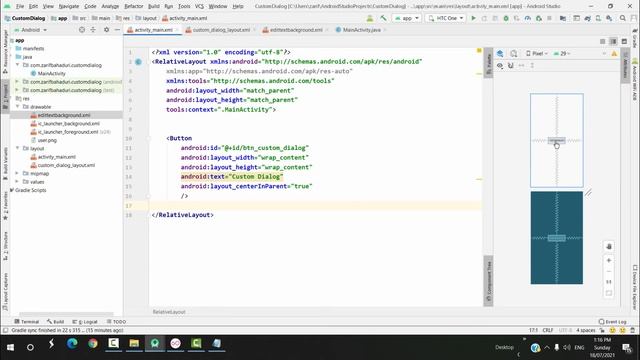Open File Explorer from the taskbar
This screenshot has height=360, width=640.
pyautogui.click(x=134, y=343)
